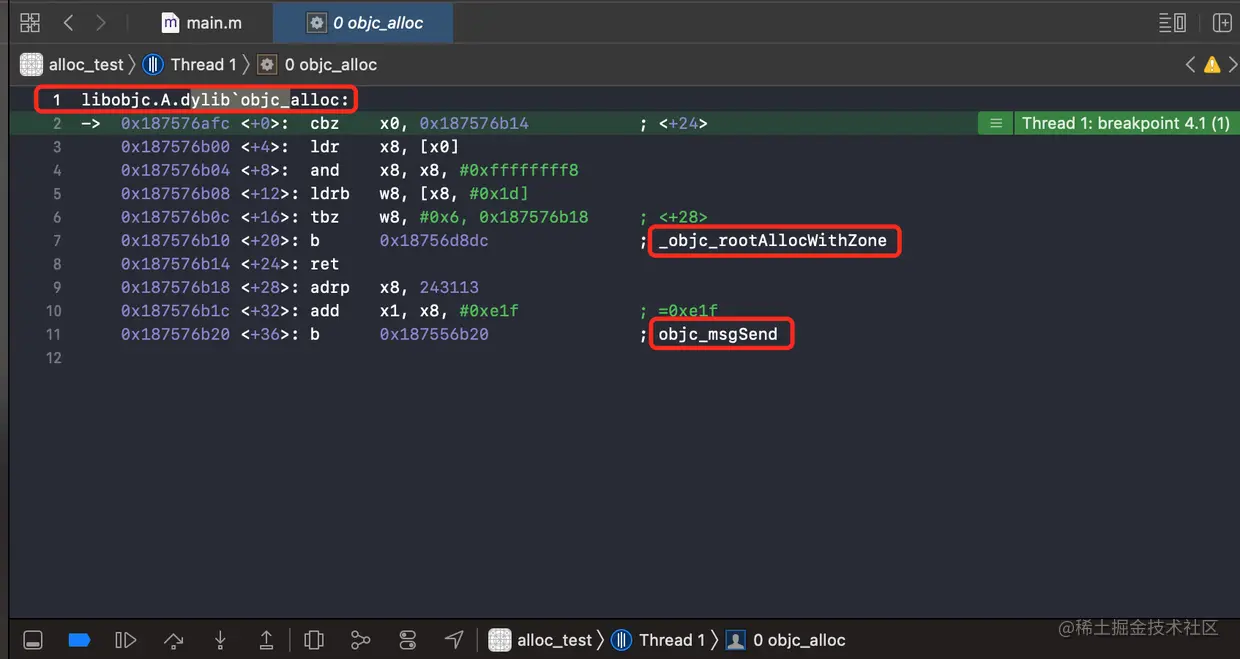Click line number 7 in the gutter
Viewport: 1240px width, 659px height.
click(x=57, y=241)
